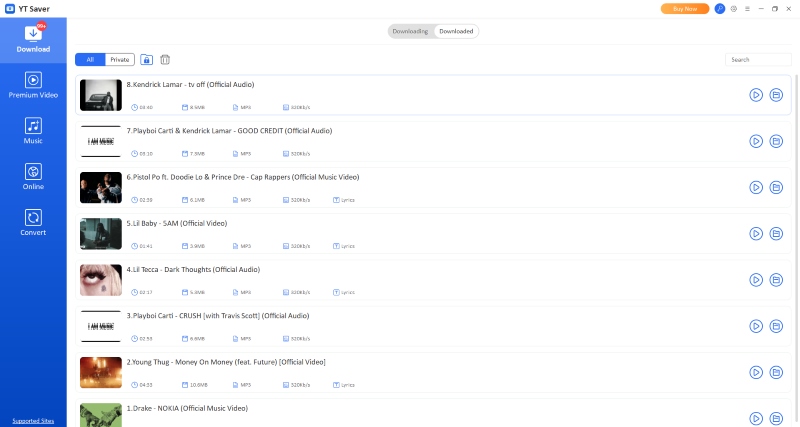
Task: Click Dark Thoughts eye thumbnail
Action: (x=101, y=280)
